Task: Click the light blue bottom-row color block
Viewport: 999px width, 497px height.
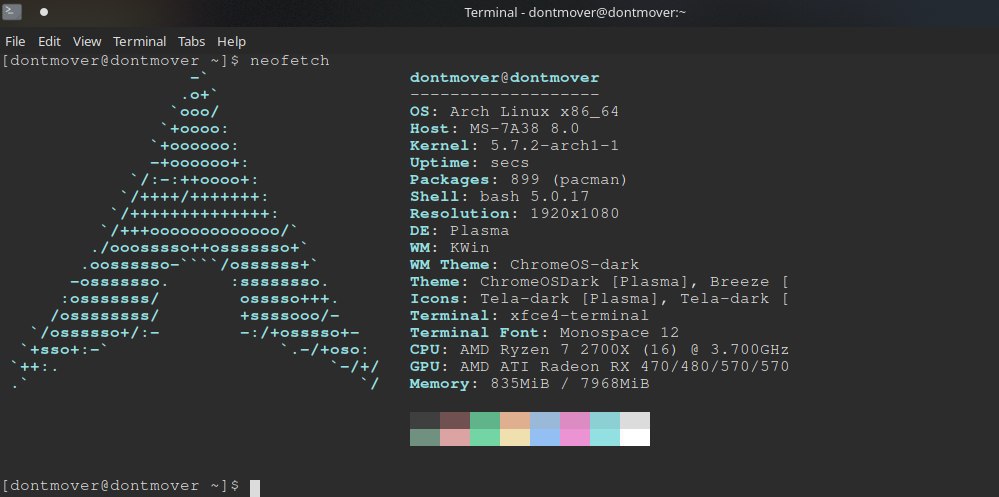Action: [545, 437]
